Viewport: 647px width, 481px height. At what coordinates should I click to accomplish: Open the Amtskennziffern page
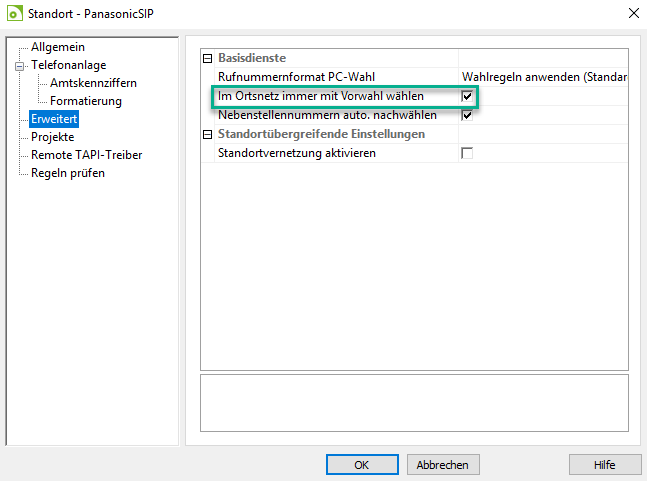tap(93, 83)
